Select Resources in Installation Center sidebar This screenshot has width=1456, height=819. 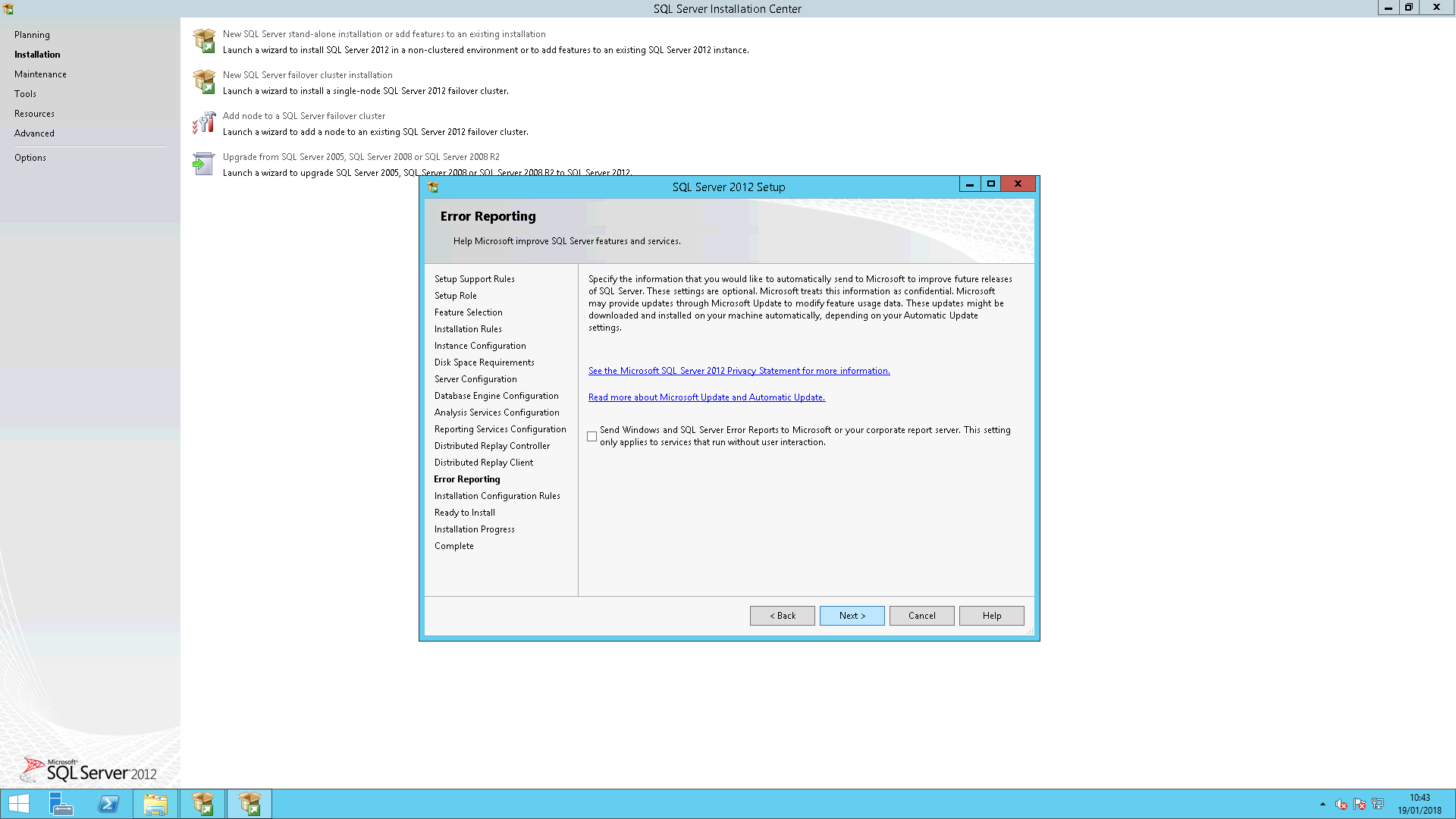pyautogui.click(x=34, y=114)
